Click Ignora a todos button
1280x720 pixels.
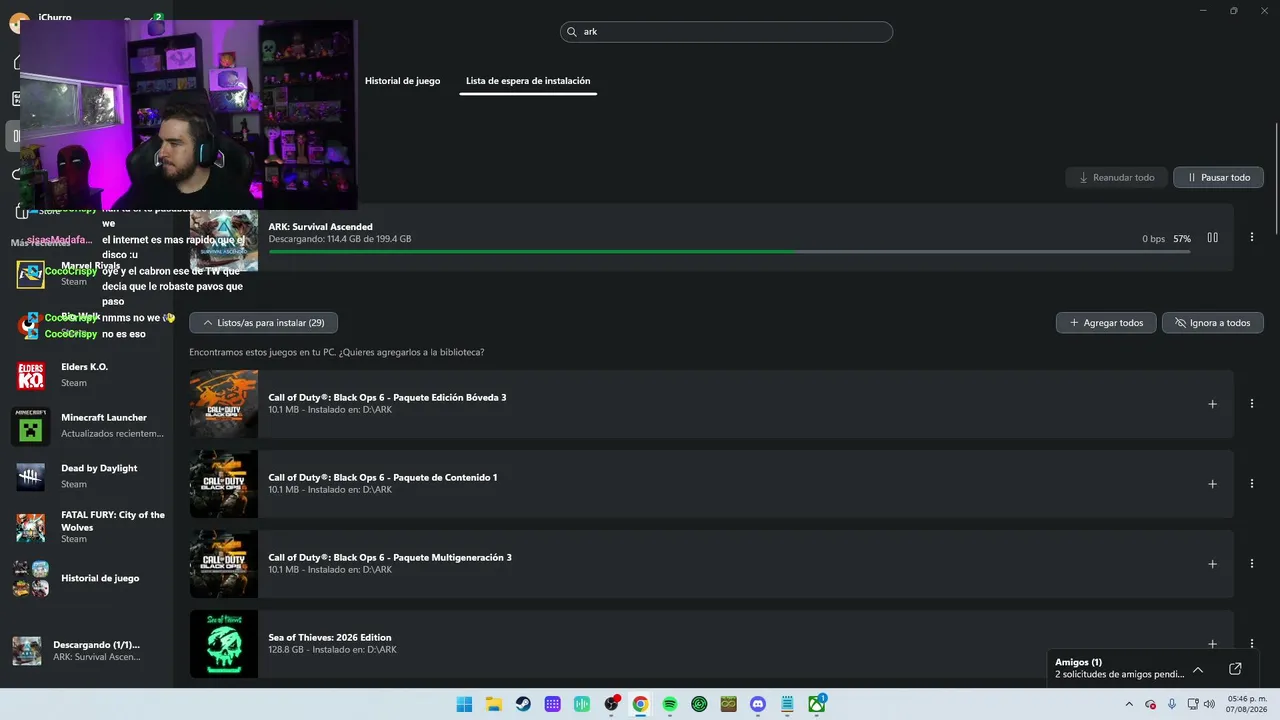tap(1213, 323)
